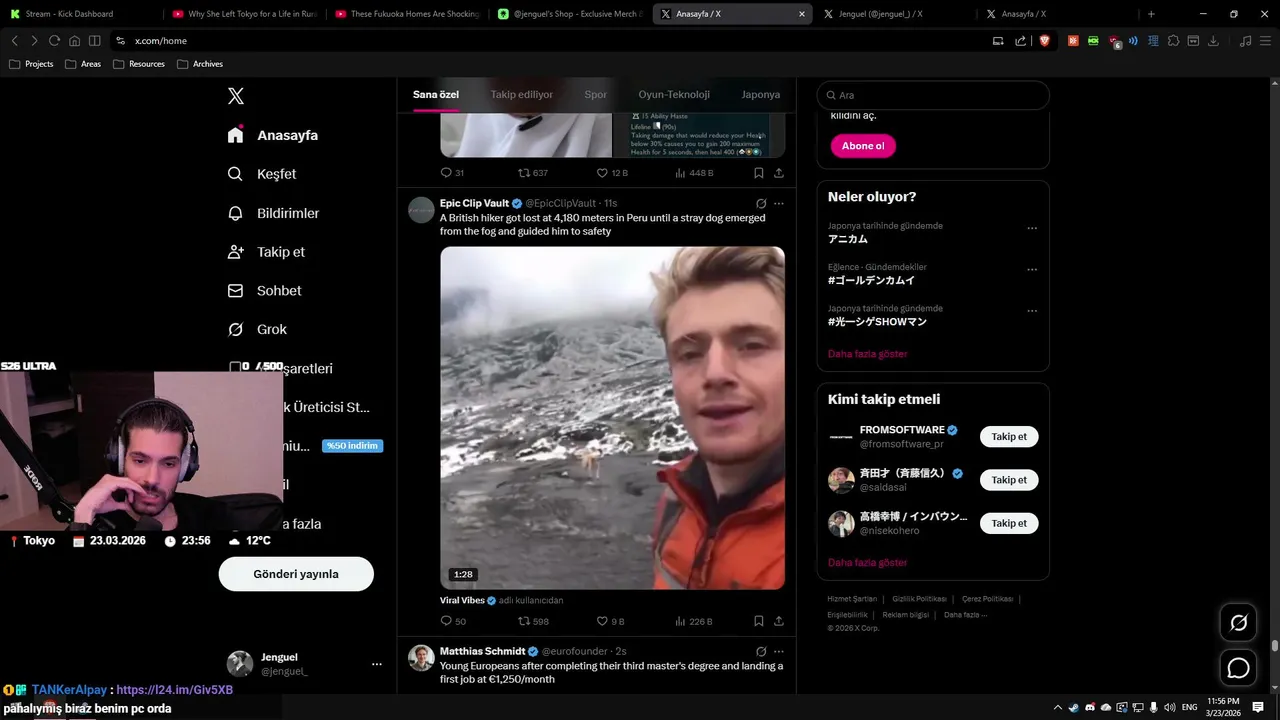This screenshot has height=720, width=1280.
Task: Click the Abone ol button
Action: [863, 146]
